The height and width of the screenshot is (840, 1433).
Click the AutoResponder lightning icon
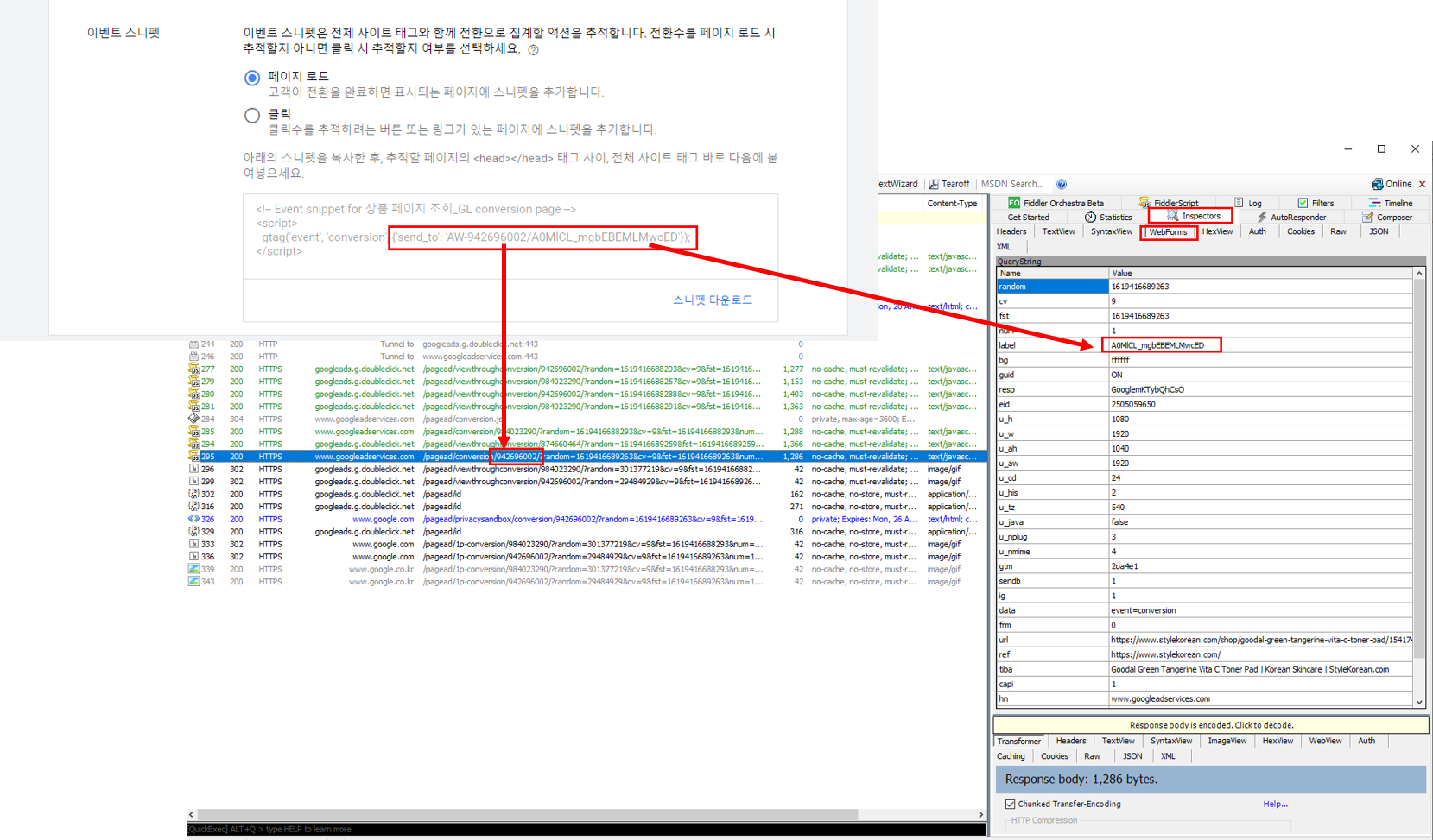[x=1262, y=218]
